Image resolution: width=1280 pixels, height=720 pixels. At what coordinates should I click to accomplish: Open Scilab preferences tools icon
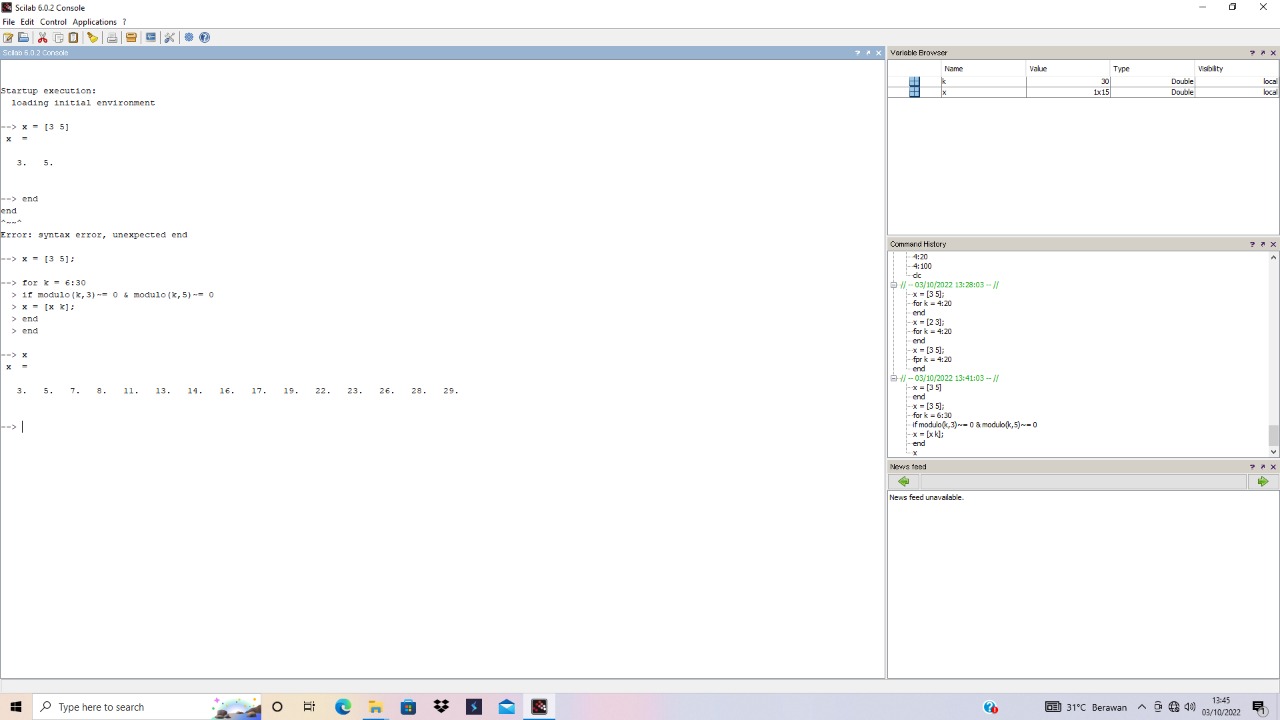(170, 37)
